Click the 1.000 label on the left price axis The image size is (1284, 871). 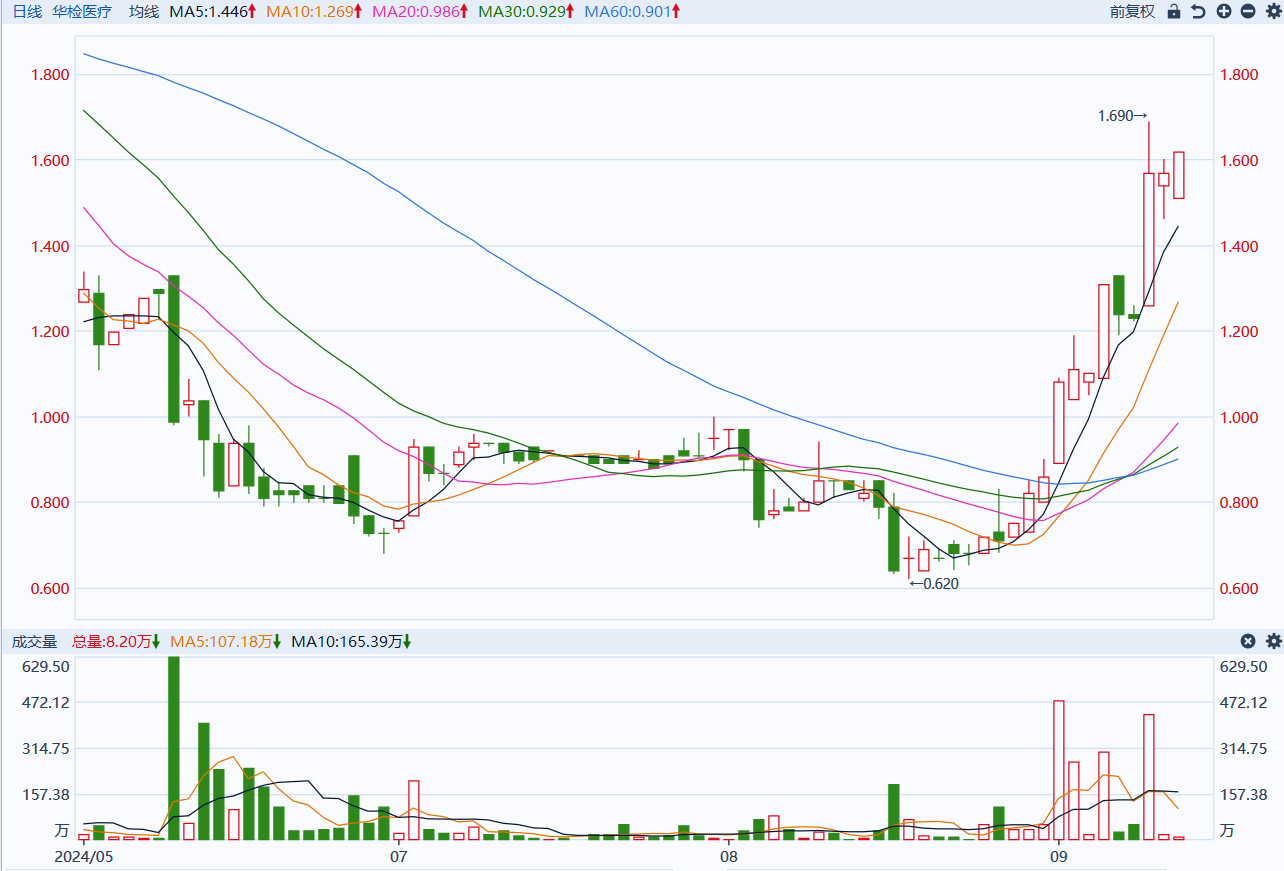click(49, 417)
